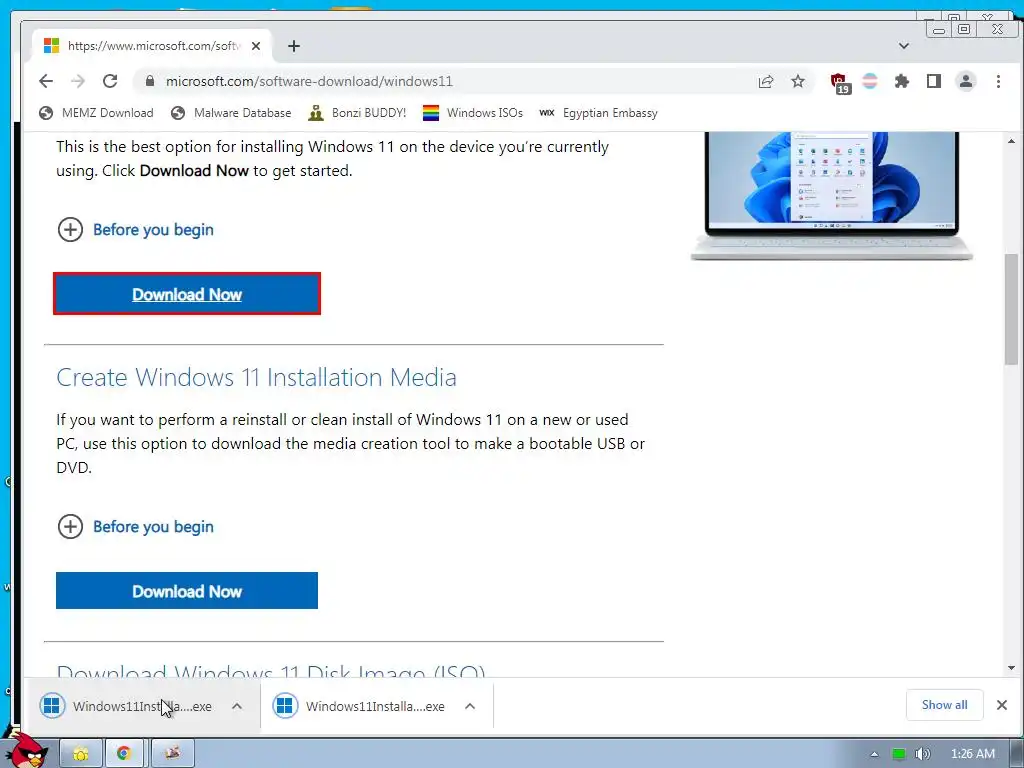Toggle the browser side panel
1024x768 pixels.
(x=934, y=81)
